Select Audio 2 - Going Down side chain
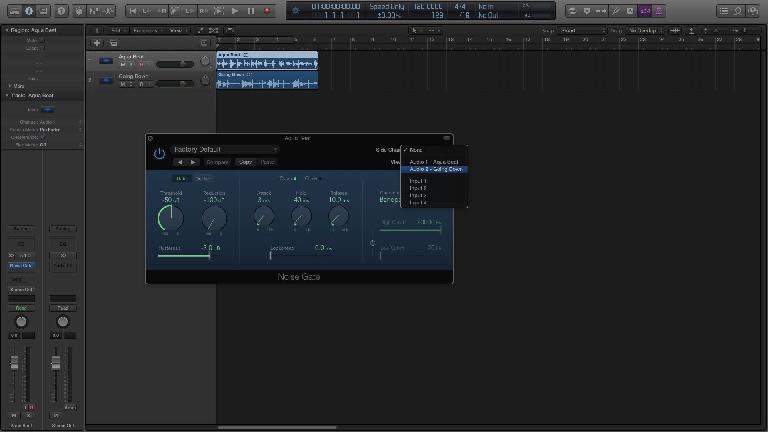Viewport: 768px width, 432px height. pyautogui.click(x=434, y=169)
